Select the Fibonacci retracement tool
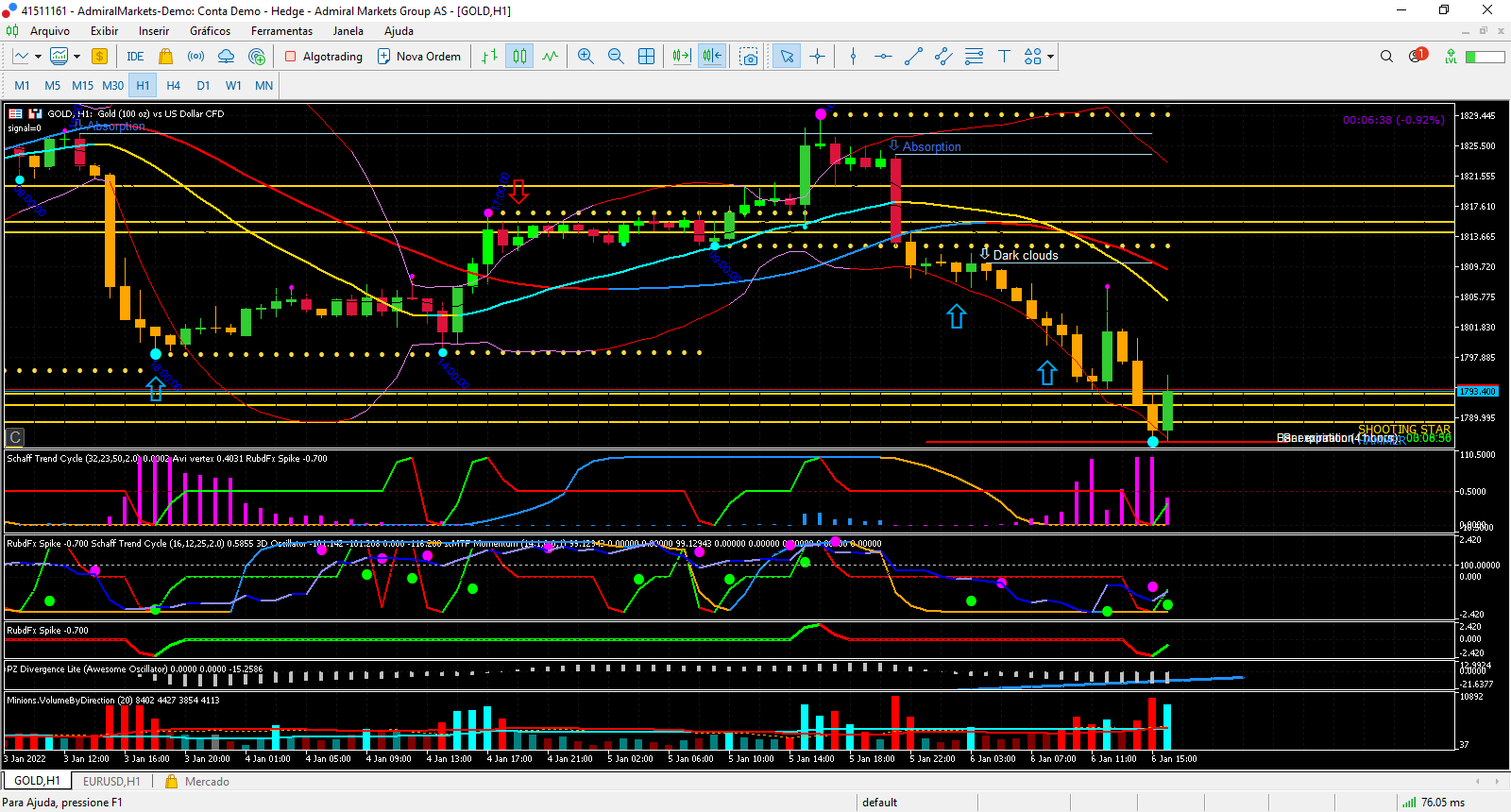The width and height of the screenshot is (1511, 812). tap(974, 57)
